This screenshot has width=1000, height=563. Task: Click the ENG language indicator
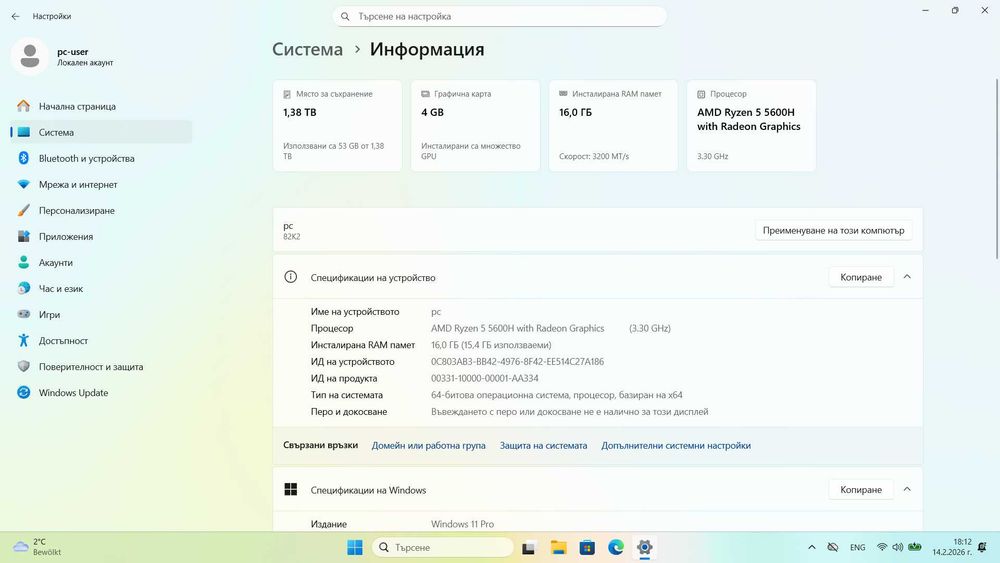pyautogui.click(x=858, y=548)
